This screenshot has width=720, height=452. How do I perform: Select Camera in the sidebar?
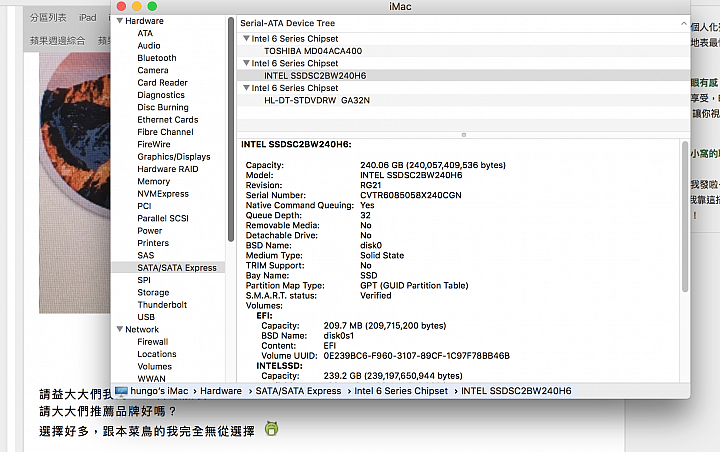pos(153,70)
